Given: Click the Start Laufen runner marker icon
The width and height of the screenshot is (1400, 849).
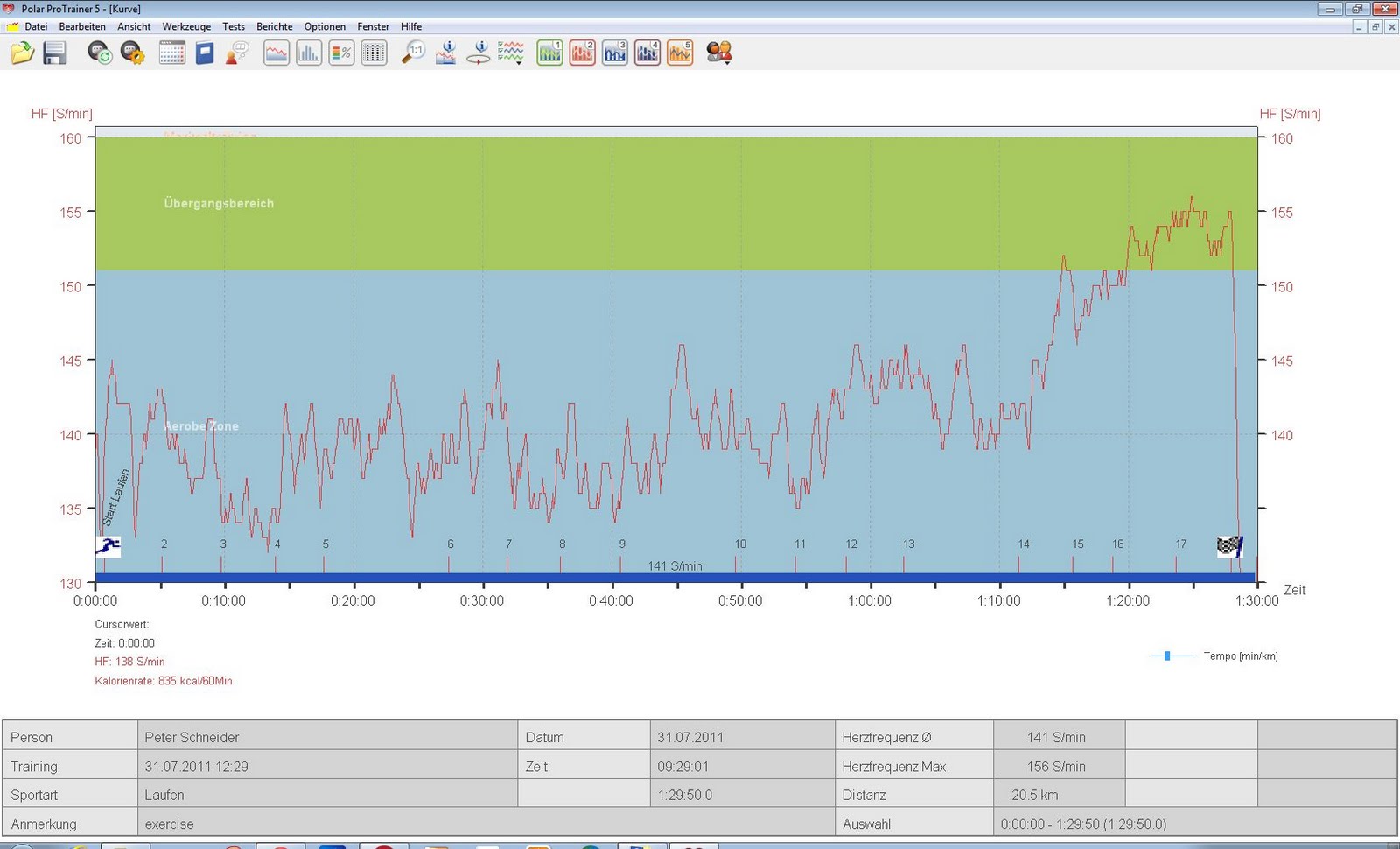Looking at the screenshot, I should 108,547.
